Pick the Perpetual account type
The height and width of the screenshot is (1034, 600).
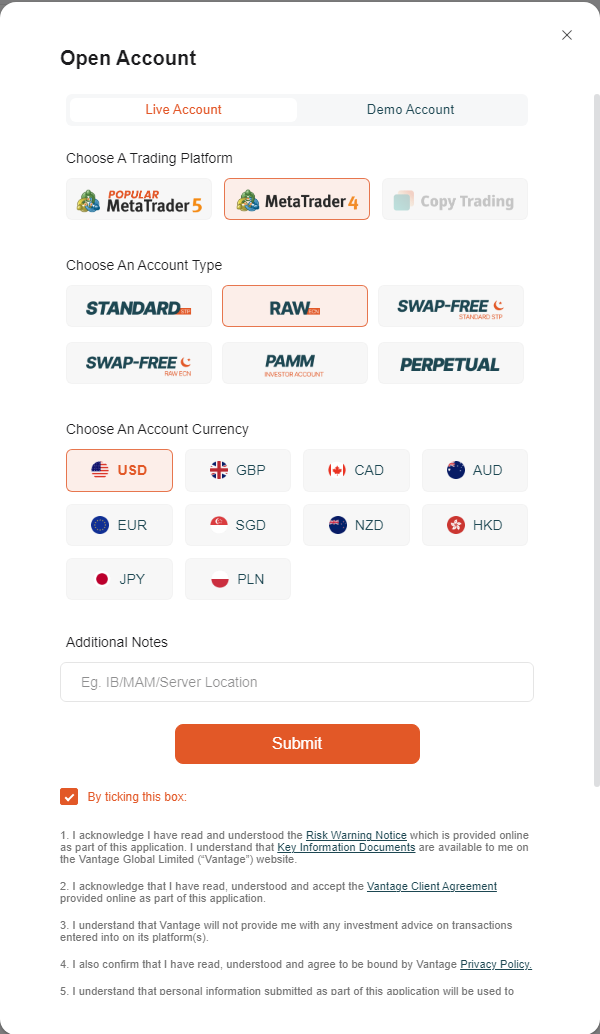pyautogui.click(x=451, y=363)
